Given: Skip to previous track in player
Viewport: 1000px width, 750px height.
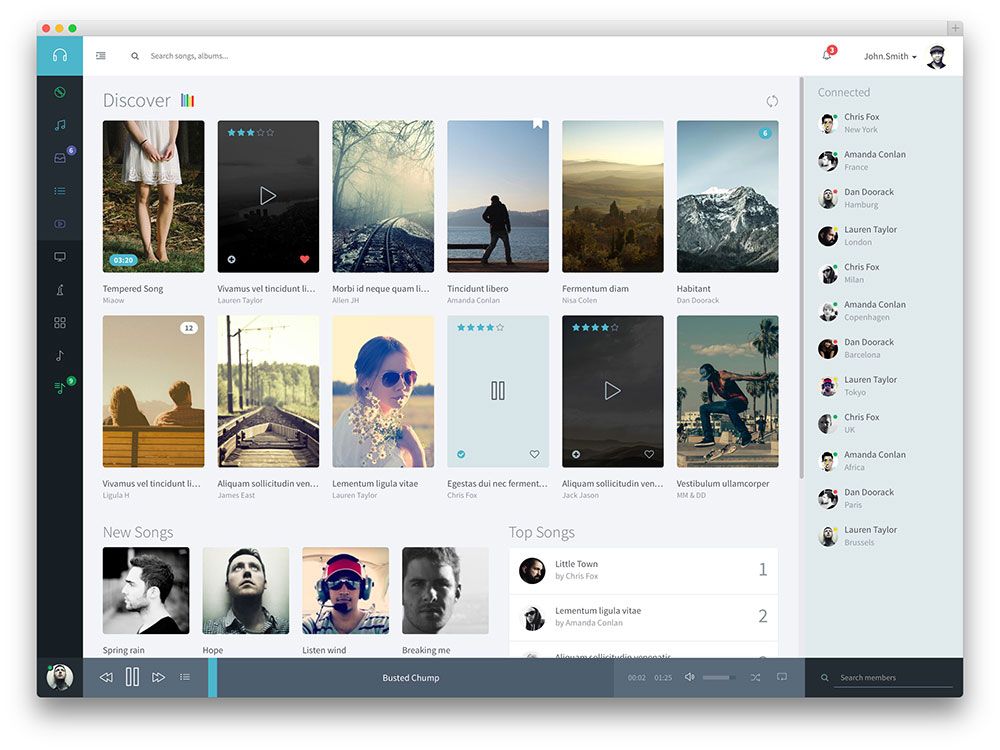Looking at the screenshot, I should (107, 677).
